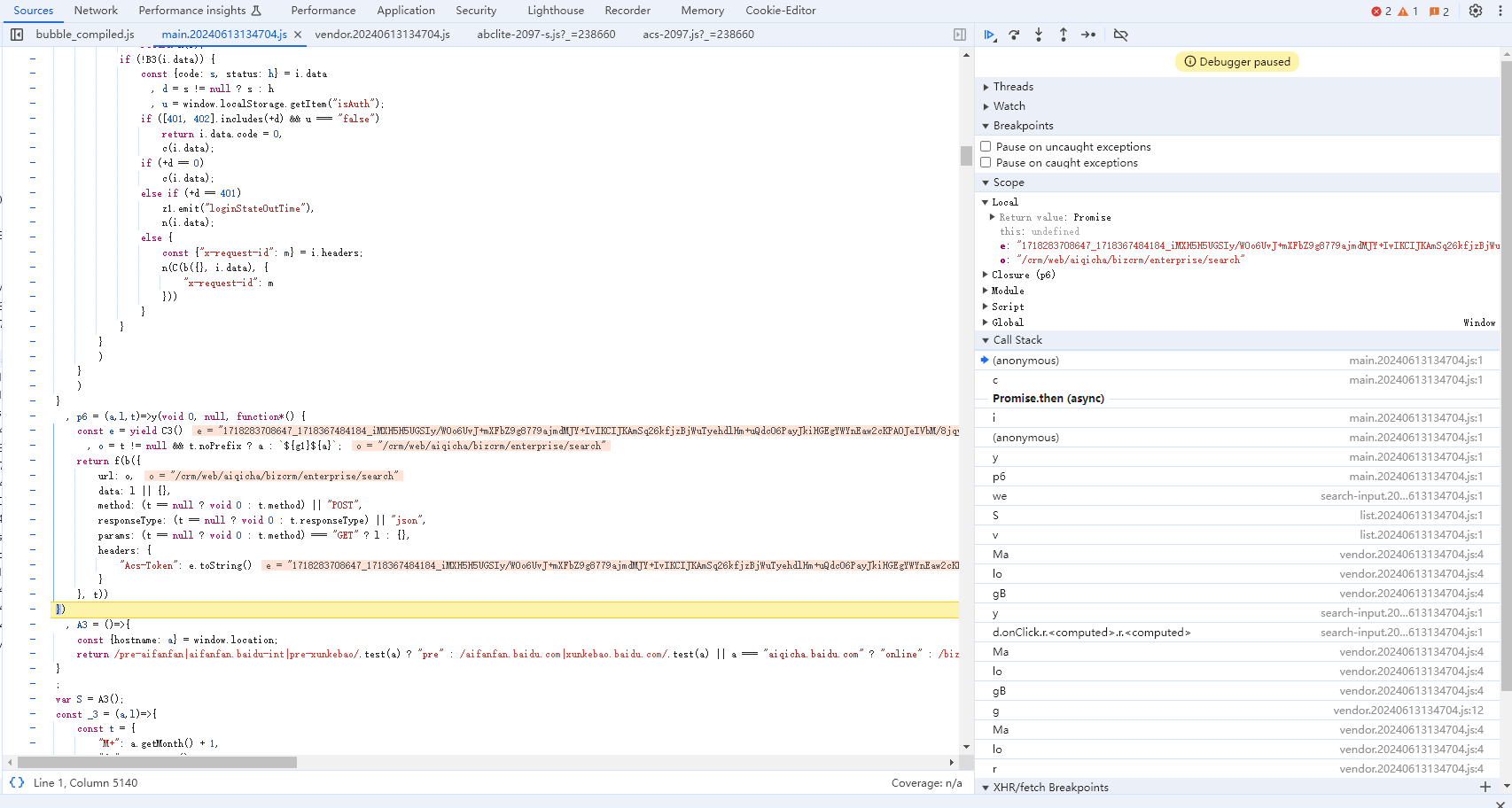This screenshot has width=1512, height=808.
Task: Open the Recorder tab
Action: click(627, 11)
